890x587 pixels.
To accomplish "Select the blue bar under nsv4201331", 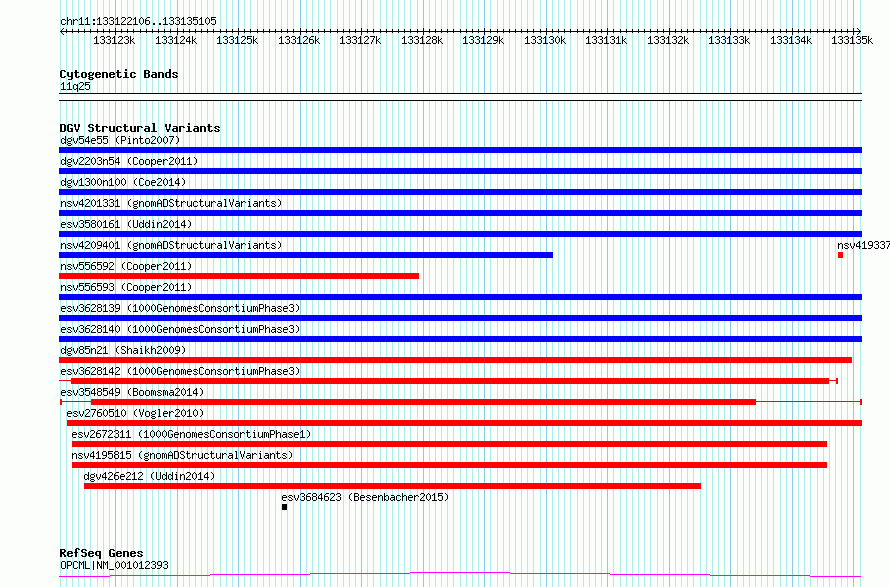I will (x=460, y=213).
